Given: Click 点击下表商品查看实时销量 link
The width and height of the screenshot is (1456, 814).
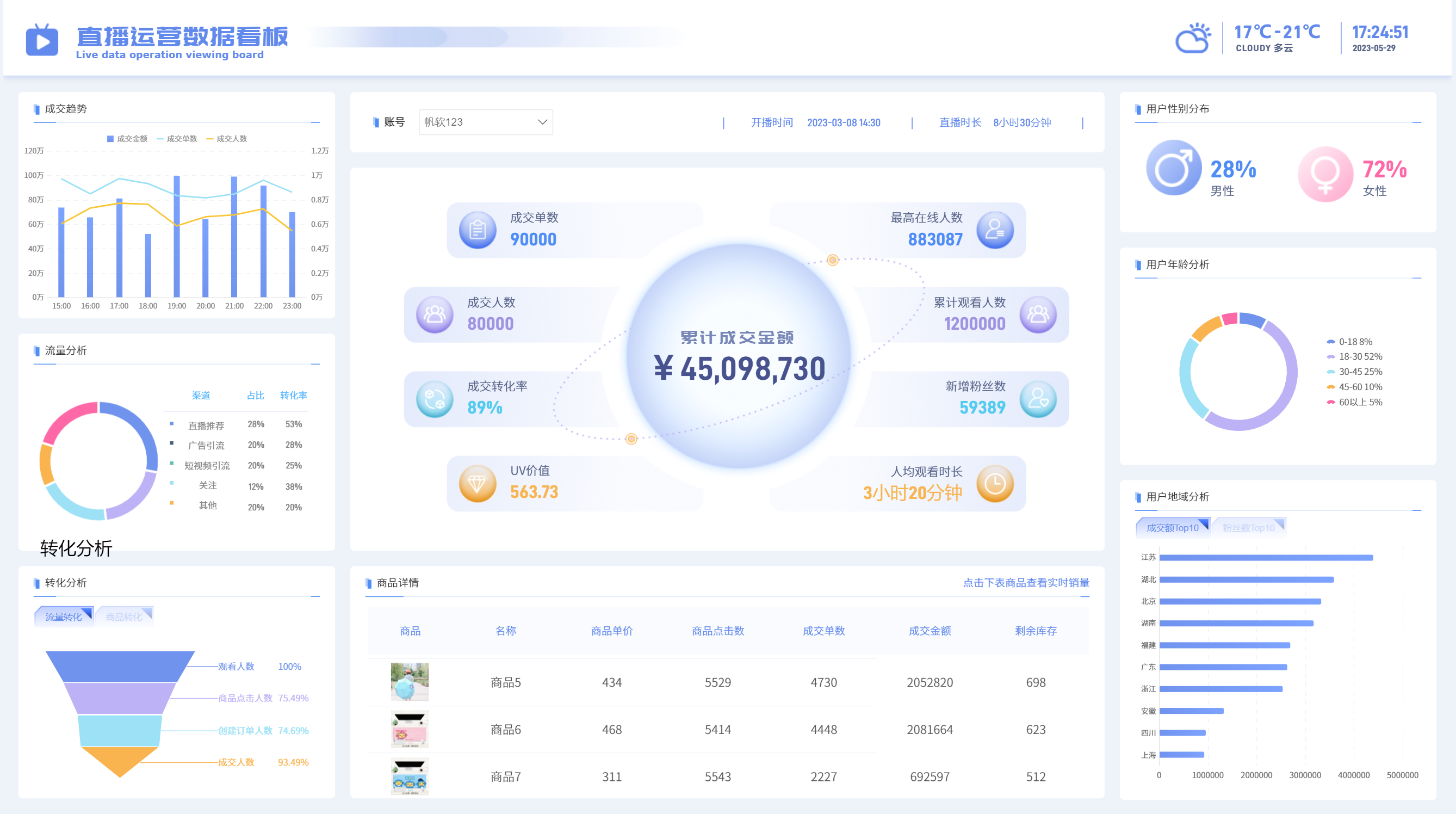Looking at the screenshot, I should 1025,583.
